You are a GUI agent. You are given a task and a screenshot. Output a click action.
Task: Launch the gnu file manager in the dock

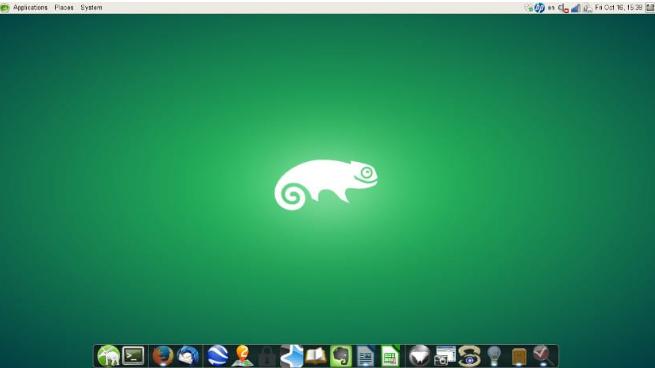click(x=108, y=356)
